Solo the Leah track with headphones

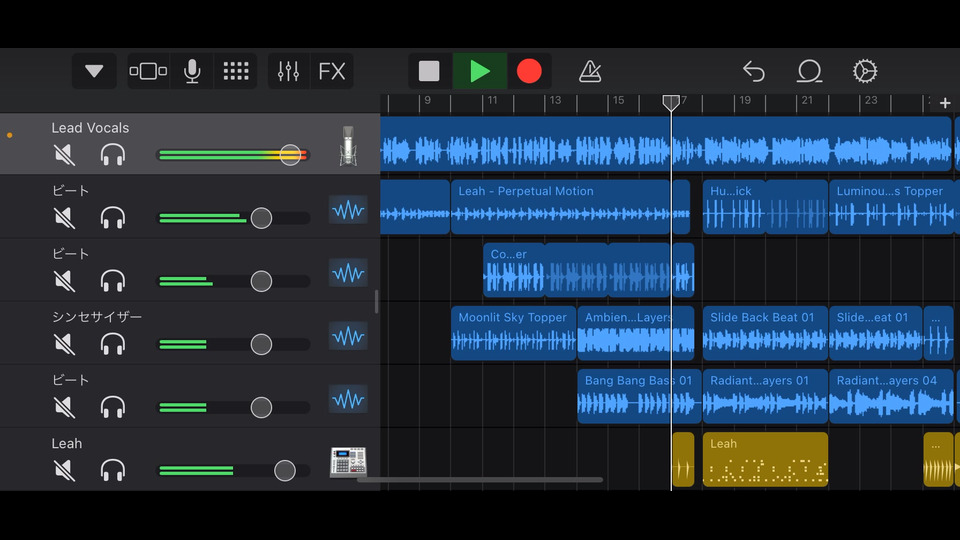[113, 470]
